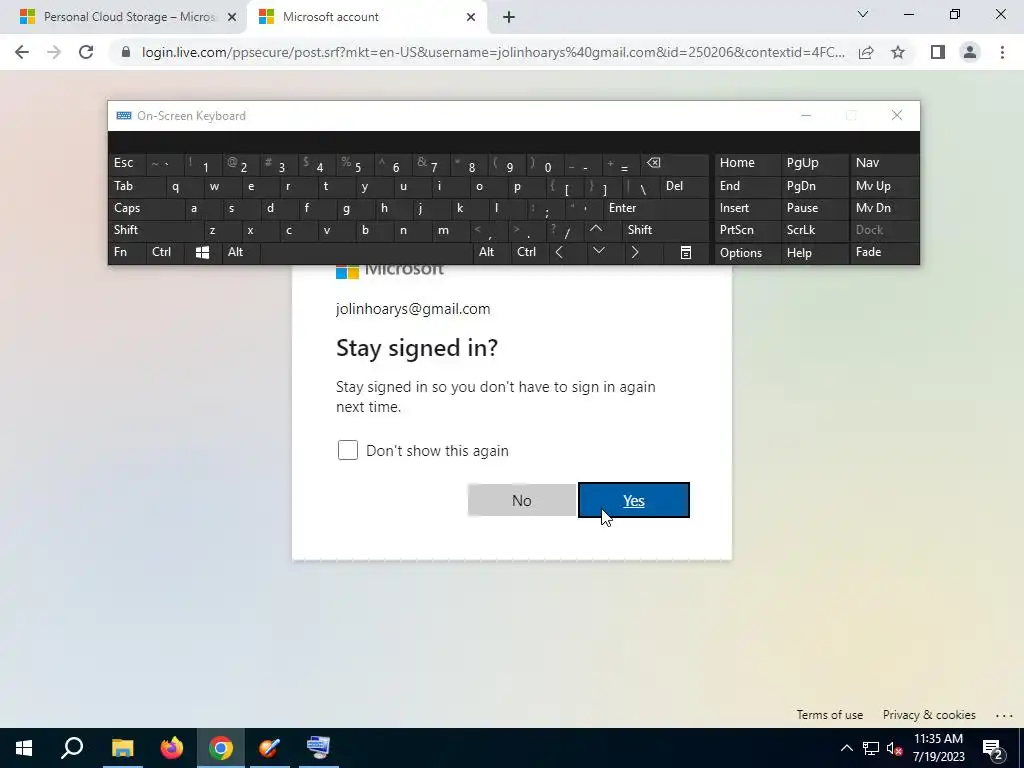Select the Microsoft account tab

pos(367,17)
